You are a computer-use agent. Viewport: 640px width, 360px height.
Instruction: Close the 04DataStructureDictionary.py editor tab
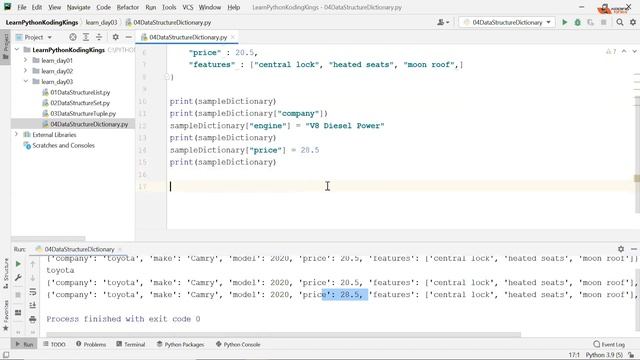pyautogui.click(x=233, y=37)
